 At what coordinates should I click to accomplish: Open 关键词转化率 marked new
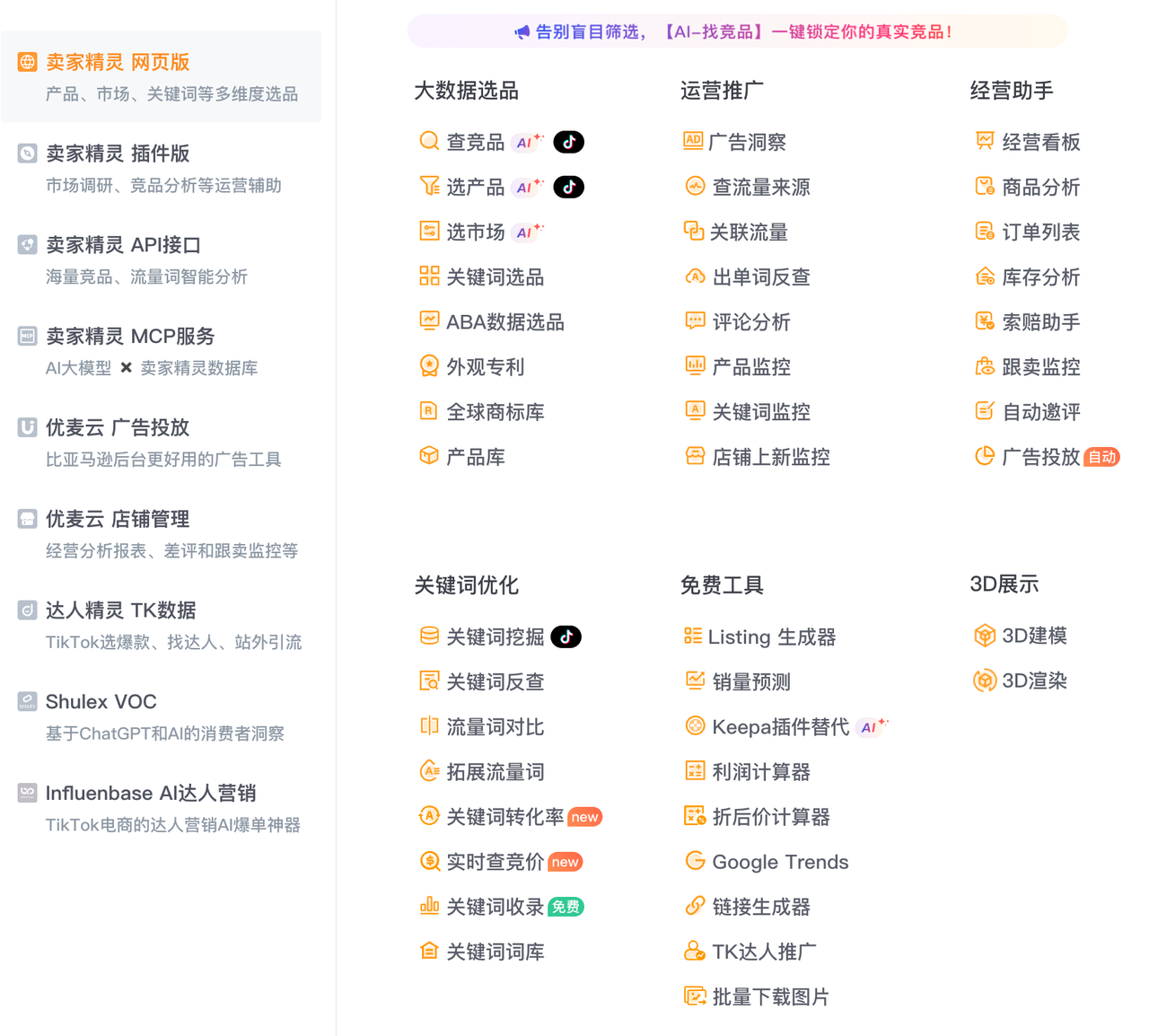pyautogui.click(x=504, y=816)
